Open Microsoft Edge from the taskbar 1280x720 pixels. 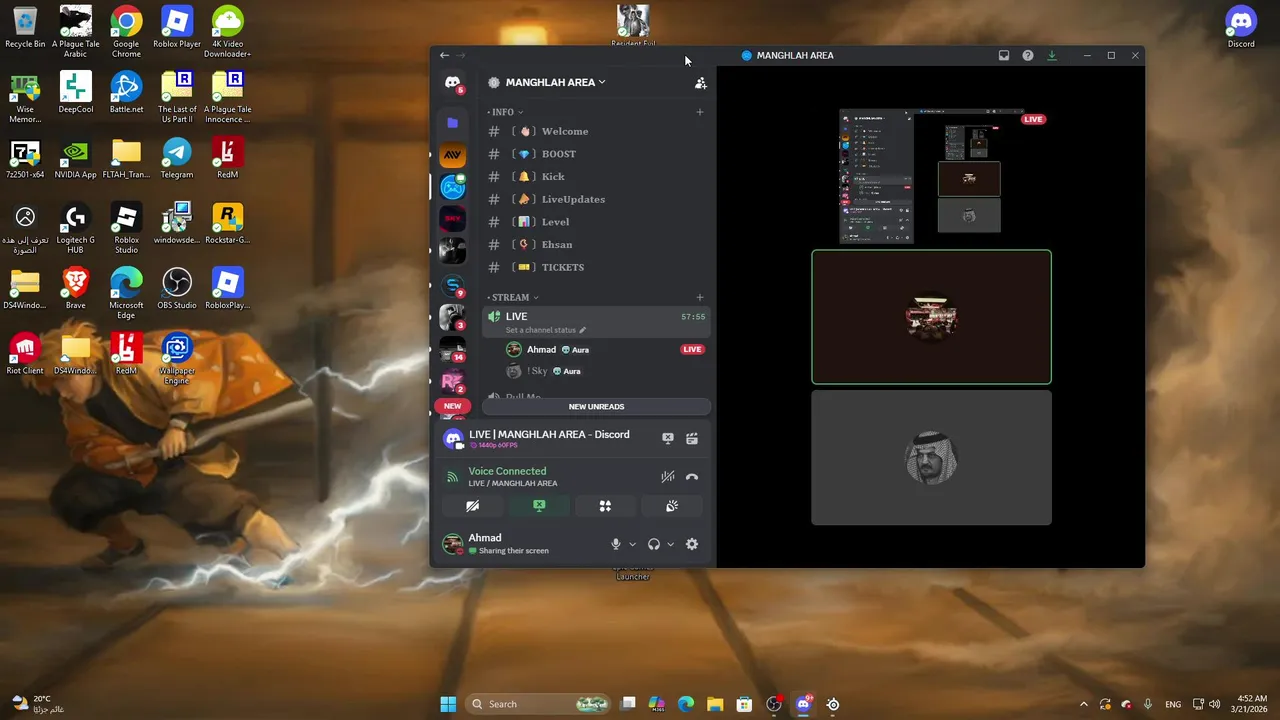pos(686,704)
